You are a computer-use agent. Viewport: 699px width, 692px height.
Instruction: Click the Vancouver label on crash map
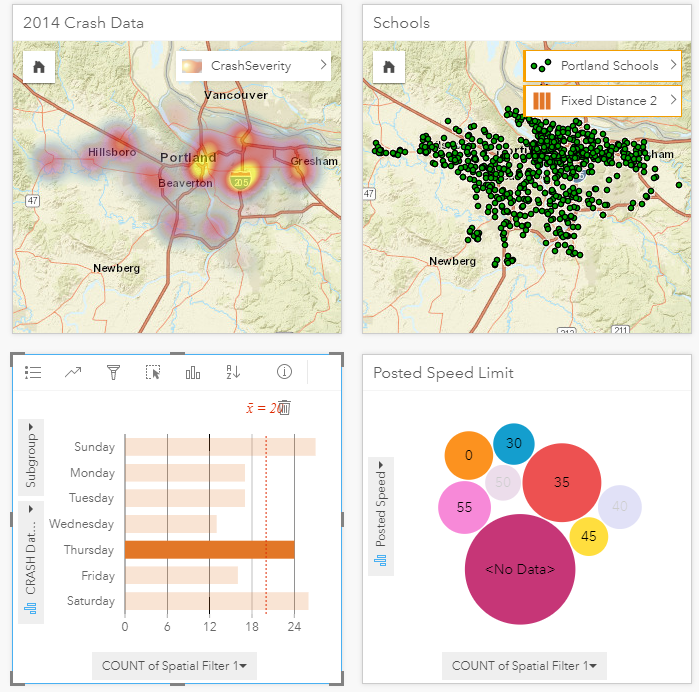point(236,95)
